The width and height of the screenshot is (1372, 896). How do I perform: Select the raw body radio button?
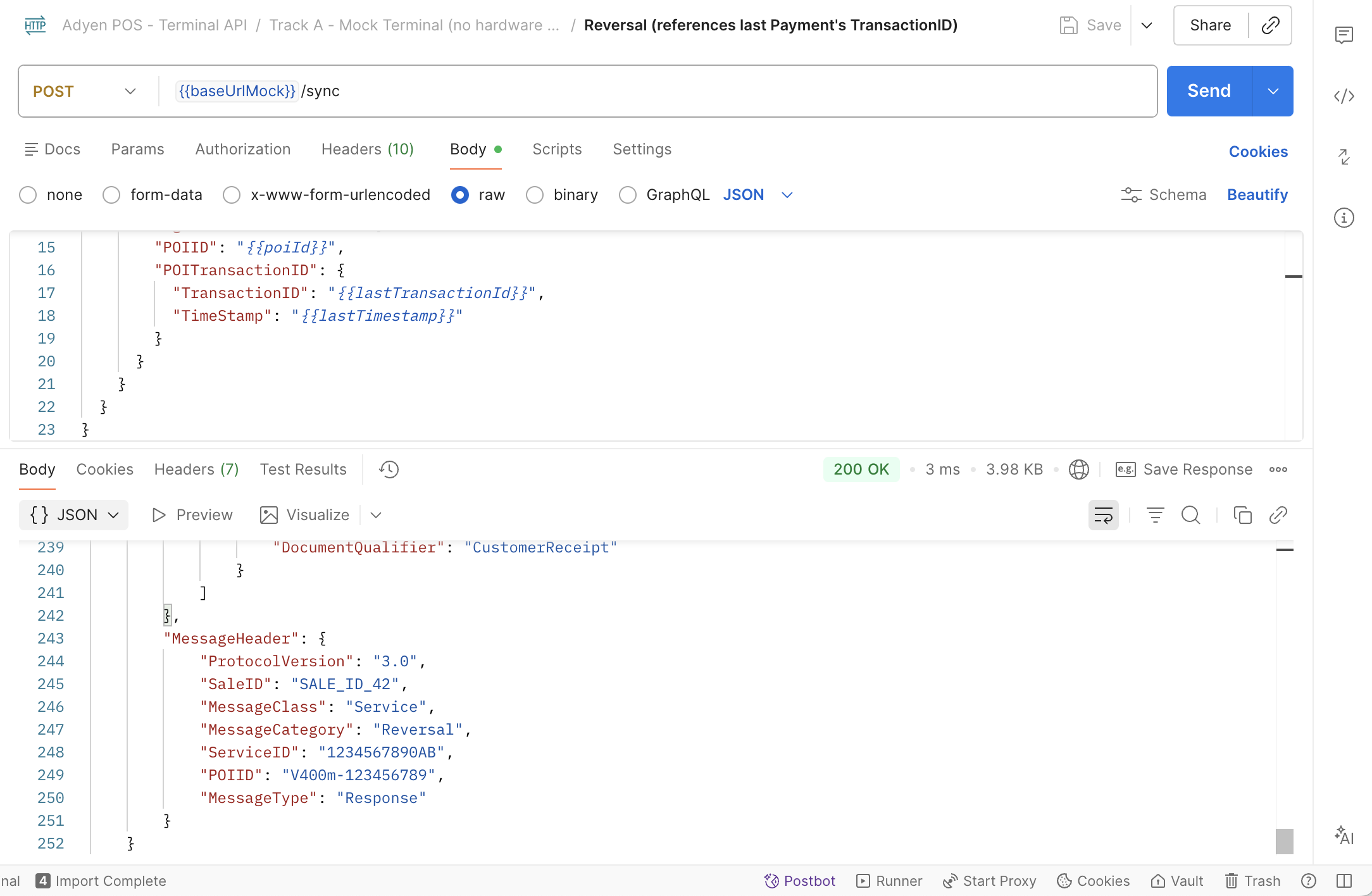click(x=460, y=195)
